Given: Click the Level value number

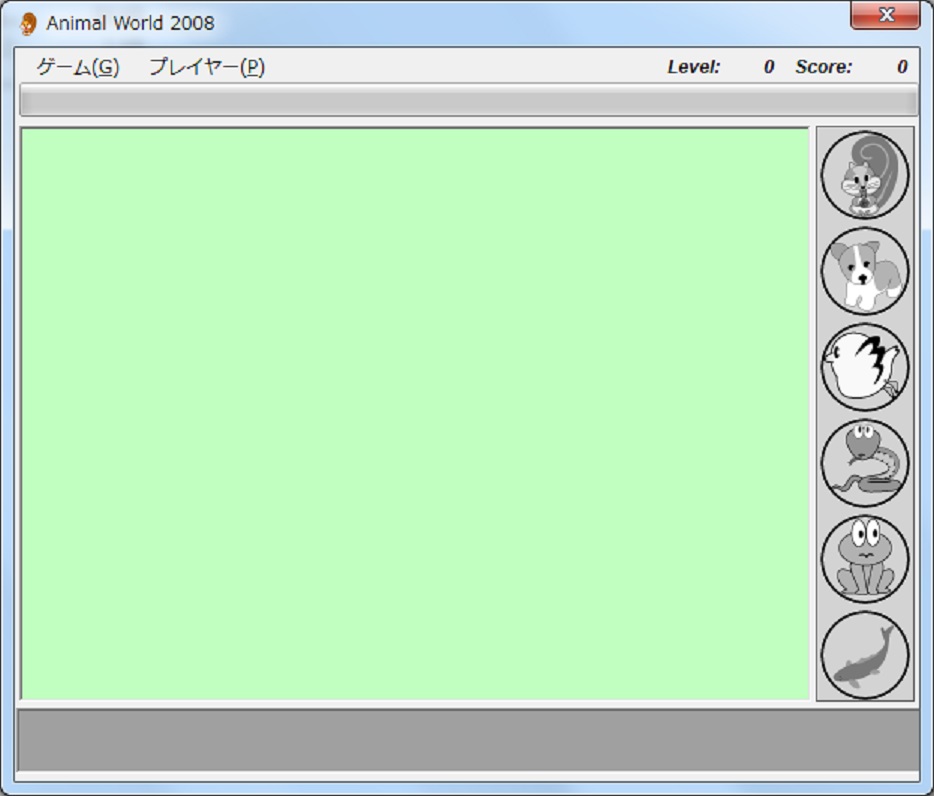Looking at the screenshot, I should [768, 67].
